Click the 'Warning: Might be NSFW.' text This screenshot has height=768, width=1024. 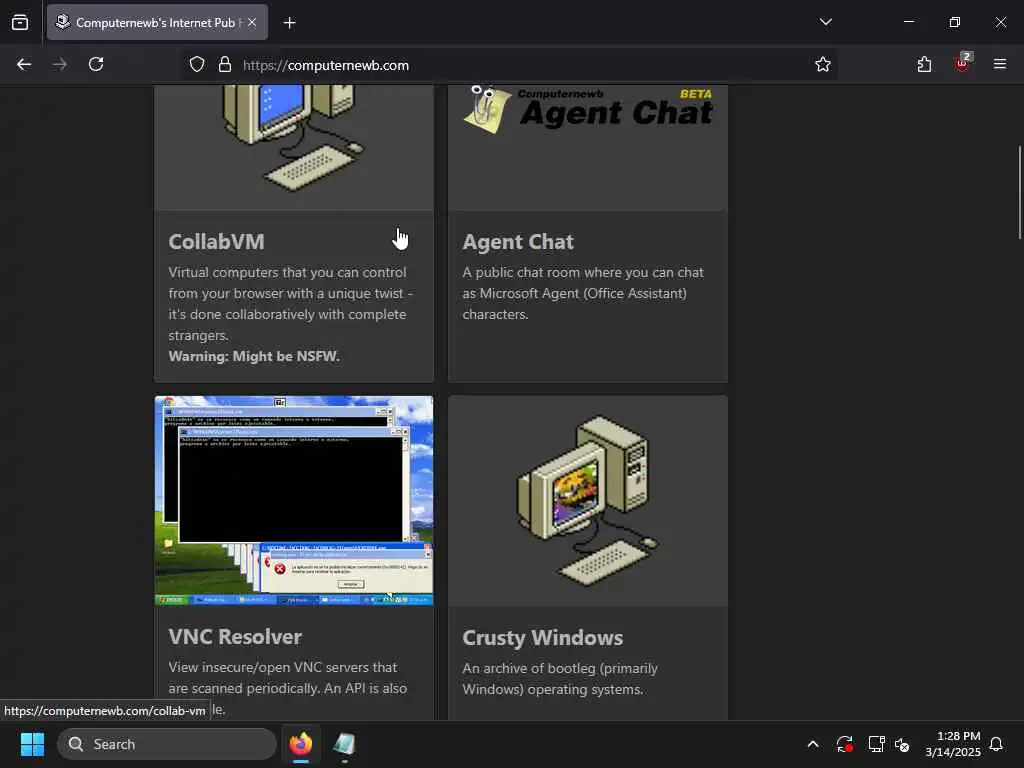254,357
